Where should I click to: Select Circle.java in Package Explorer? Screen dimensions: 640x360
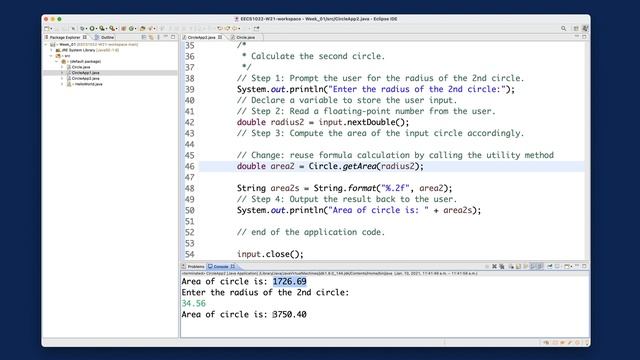[x=81, y=67]
